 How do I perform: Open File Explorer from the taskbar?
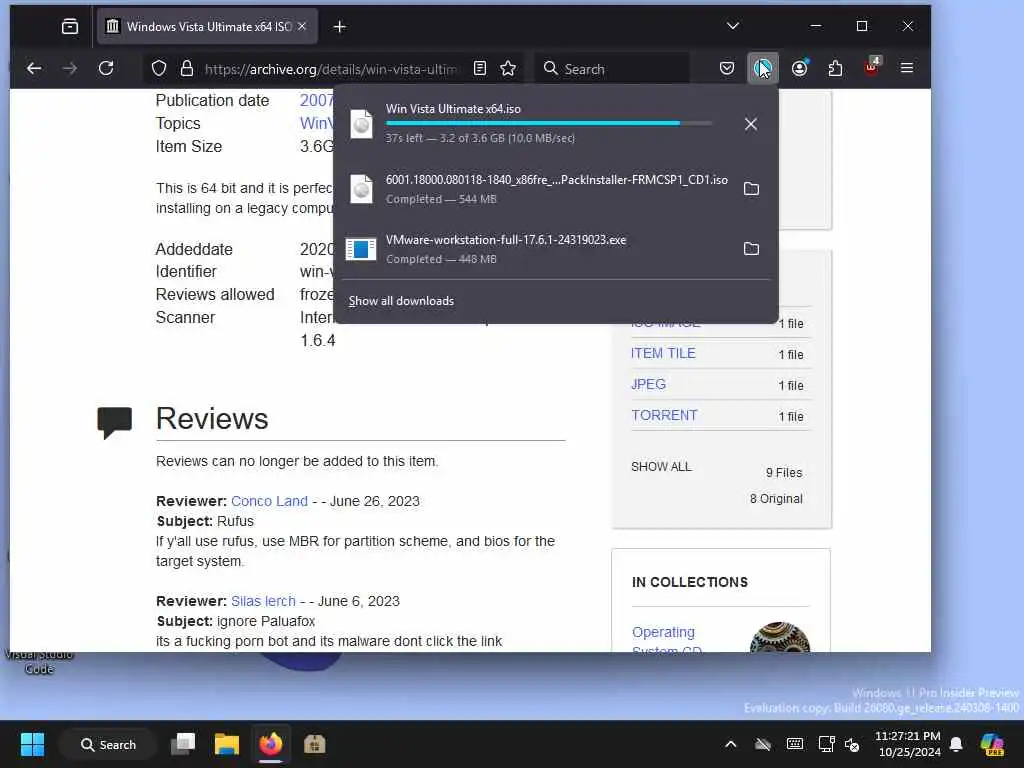227,744
